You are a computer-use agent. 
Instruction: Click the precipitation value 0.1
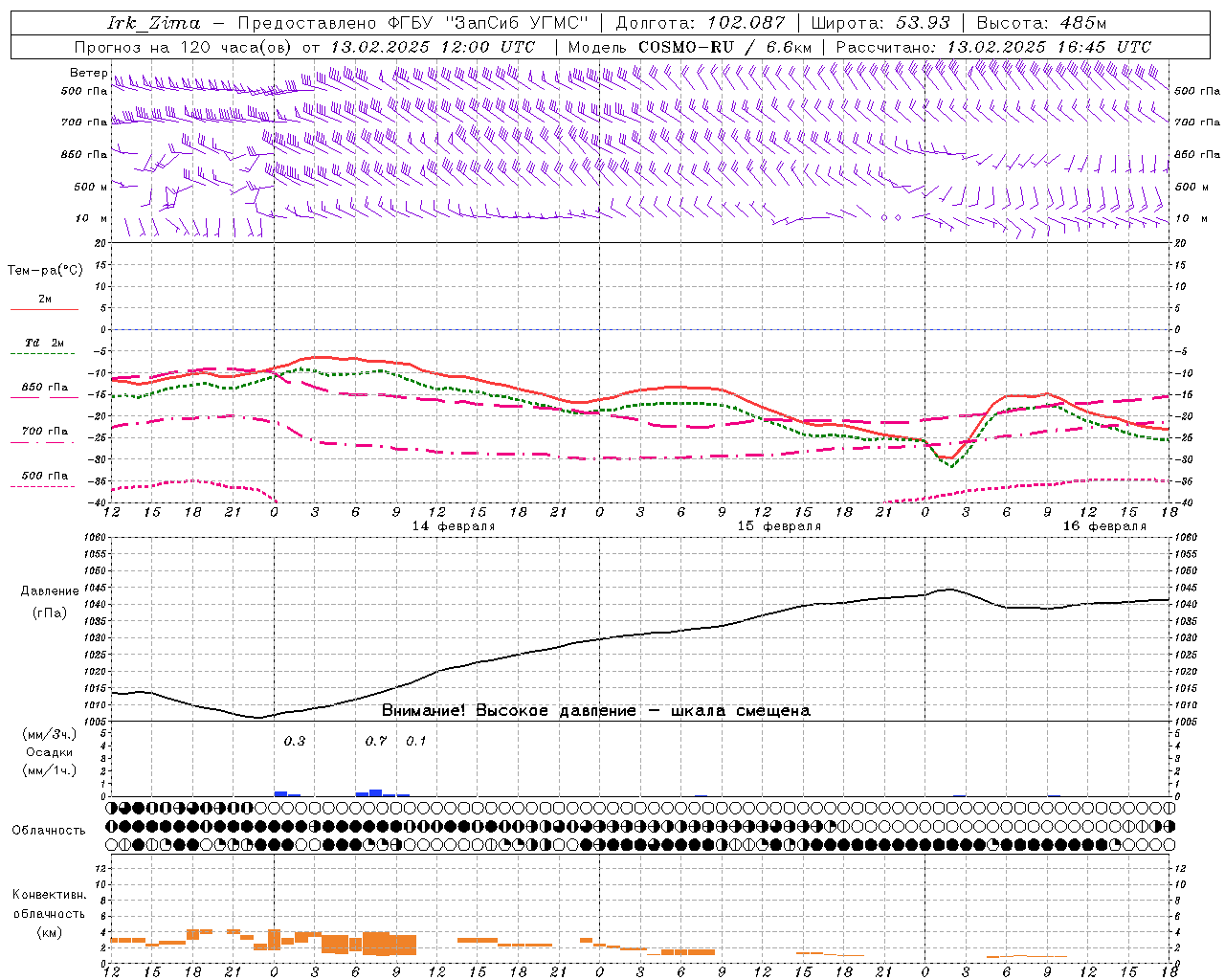[x=416, y=741]
